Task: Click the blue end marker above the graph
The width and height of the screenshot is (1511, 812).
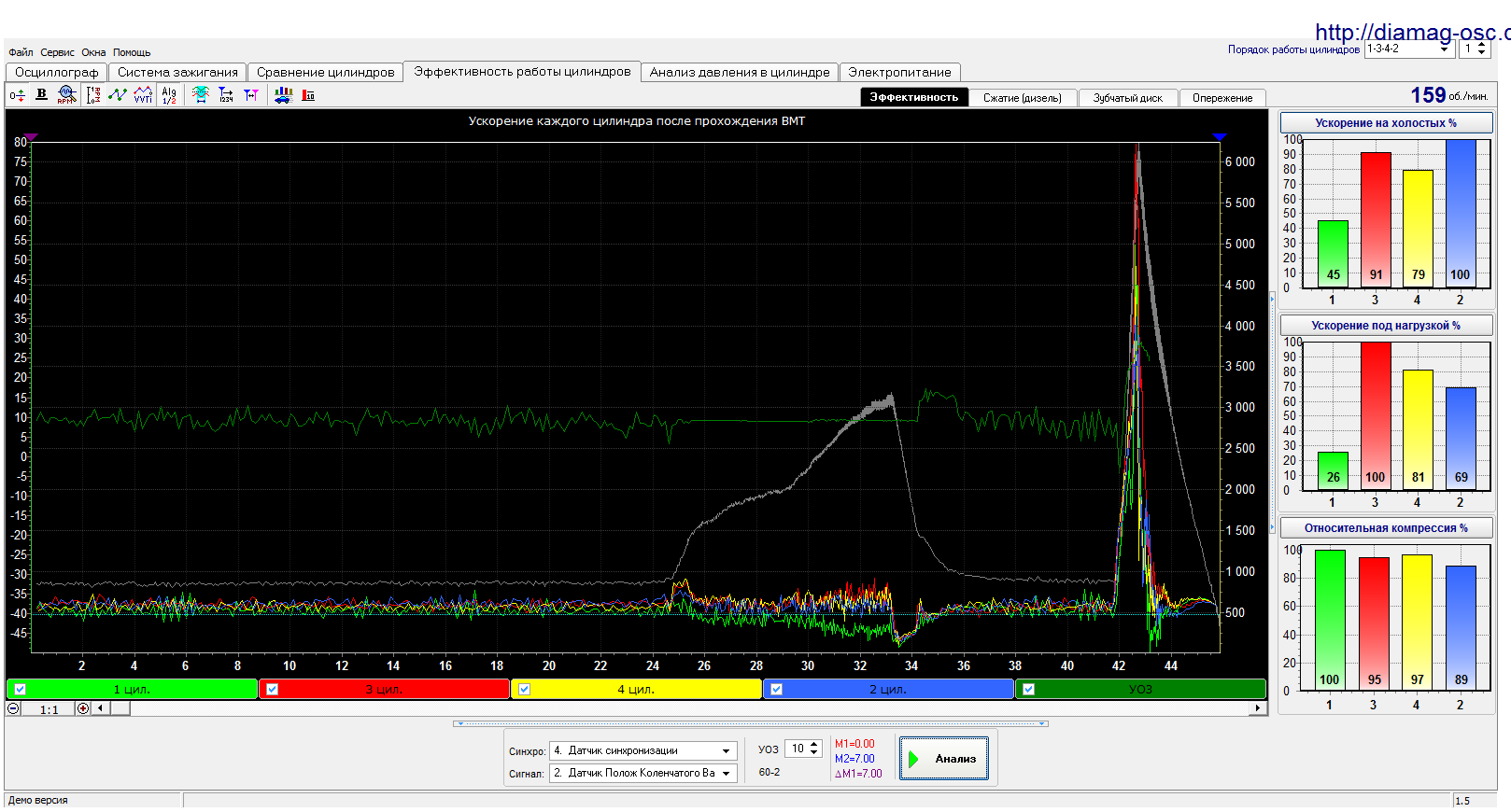Action: coord(1219,137)
